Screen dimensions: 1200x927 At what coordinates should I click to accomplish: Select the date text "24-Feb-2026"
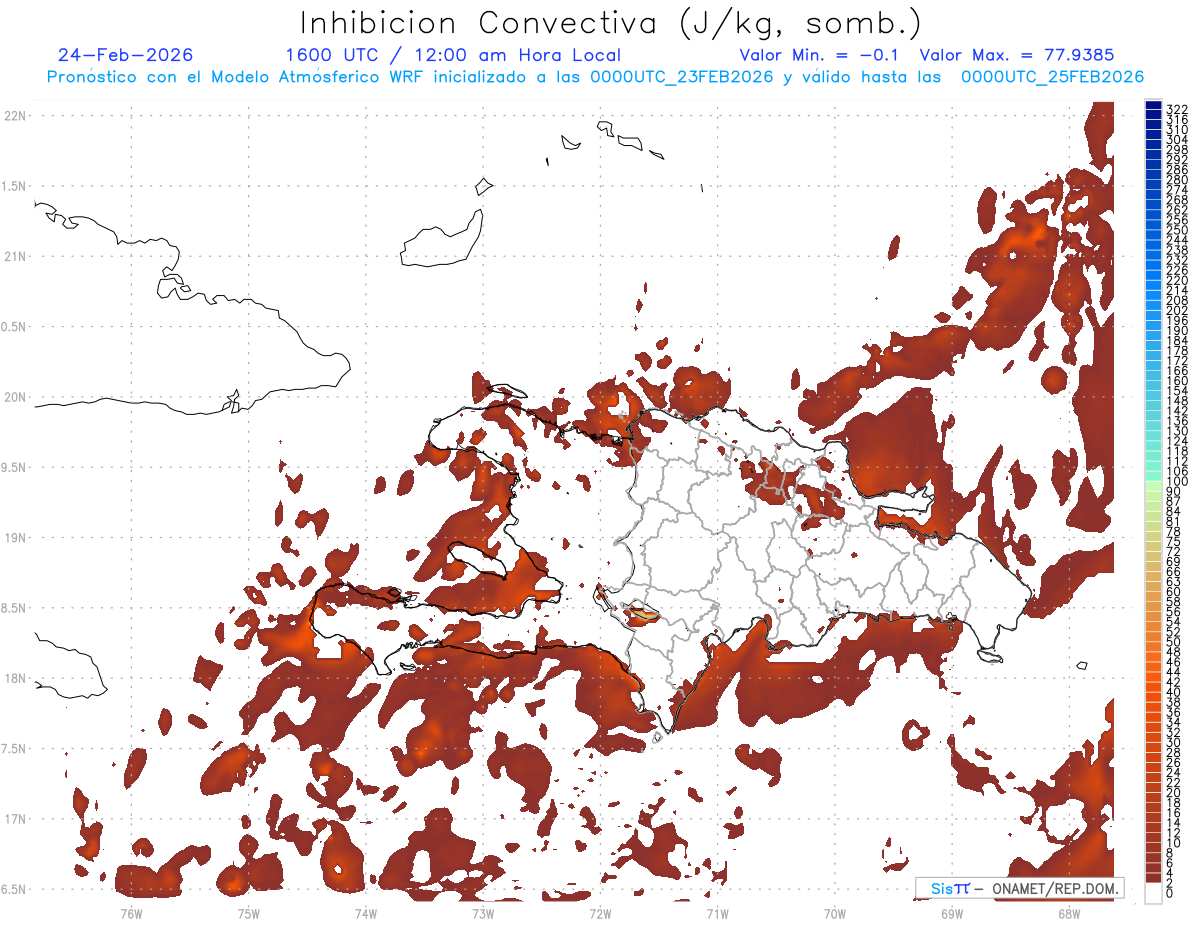pyautogui.click(x=125, y=55)
